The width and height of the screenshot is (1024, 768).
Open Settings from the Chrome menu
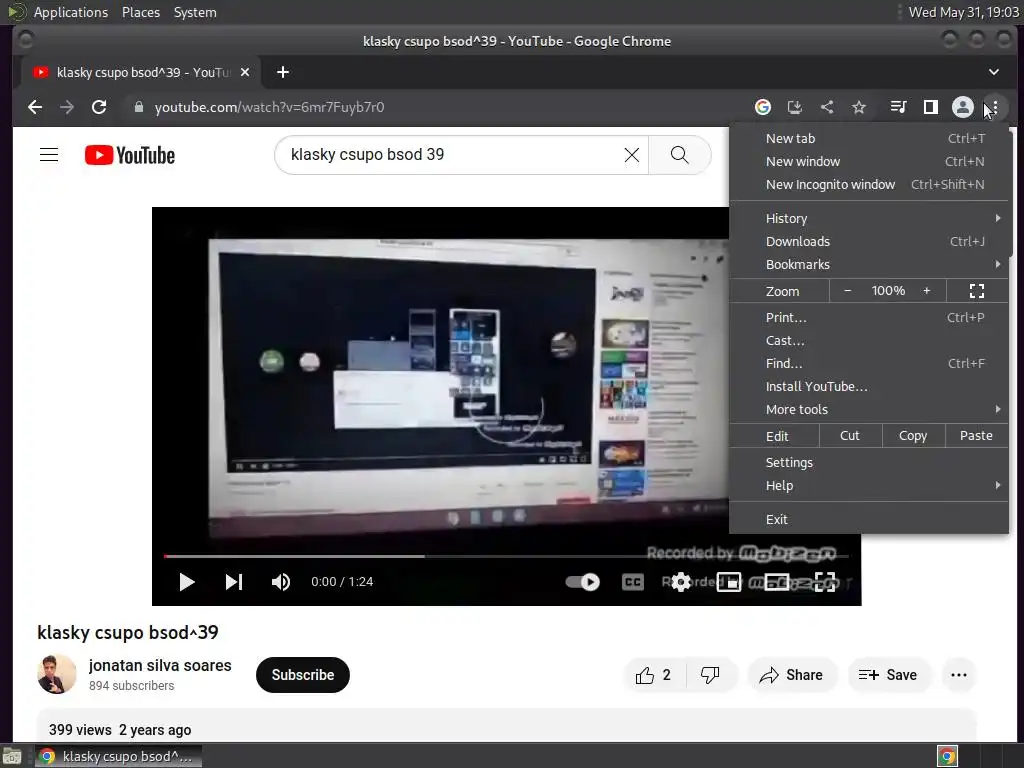click(869, 462)
